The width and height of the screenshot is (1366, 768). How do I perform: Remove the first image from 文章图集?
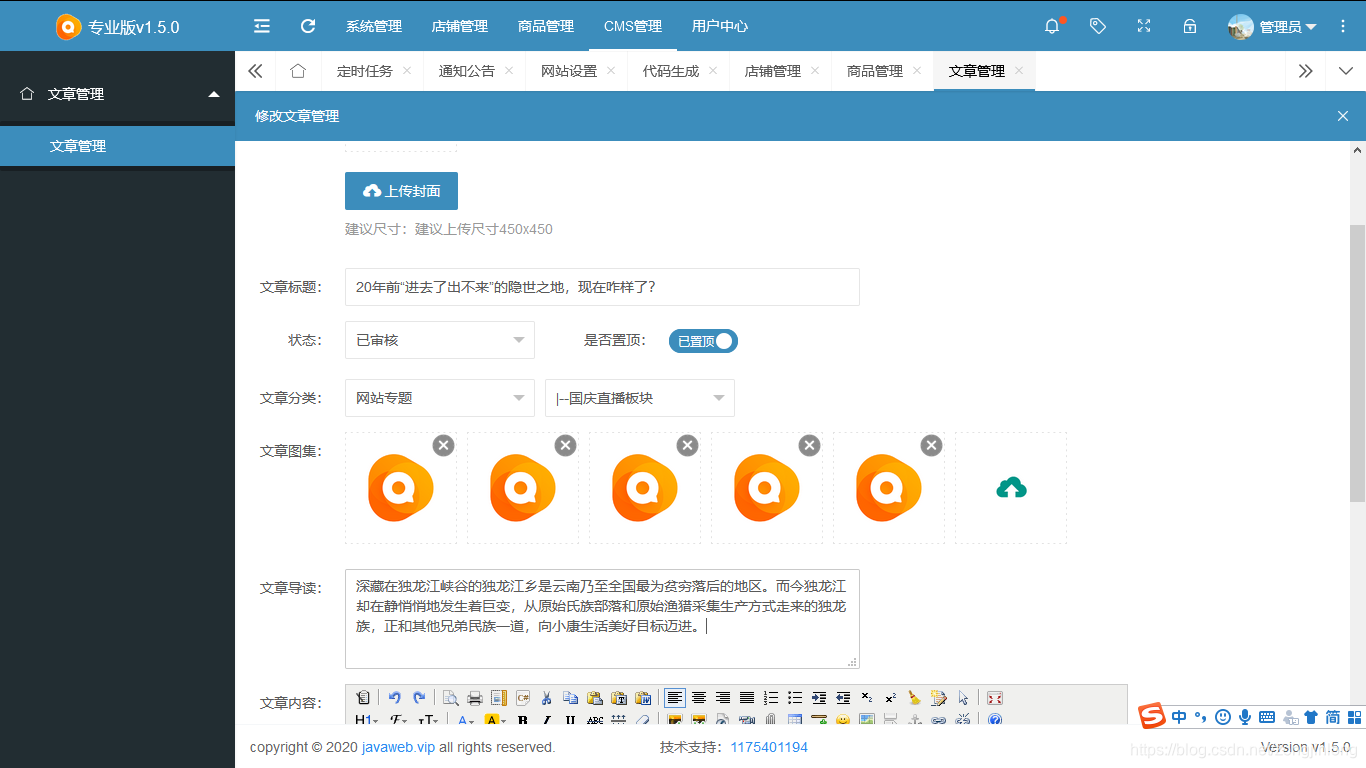click(443, 445)
